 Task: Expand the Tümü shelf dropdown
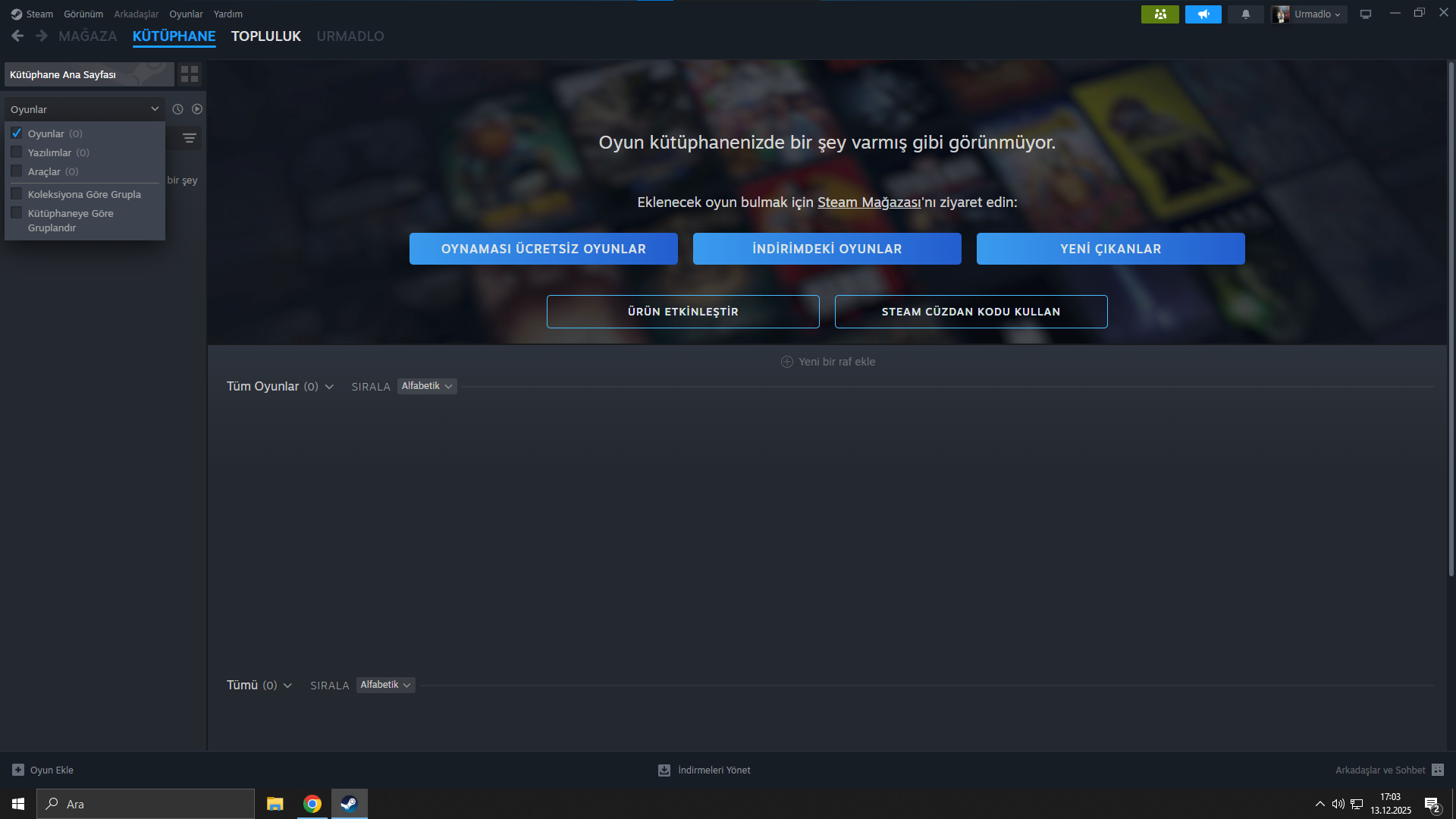287,686
